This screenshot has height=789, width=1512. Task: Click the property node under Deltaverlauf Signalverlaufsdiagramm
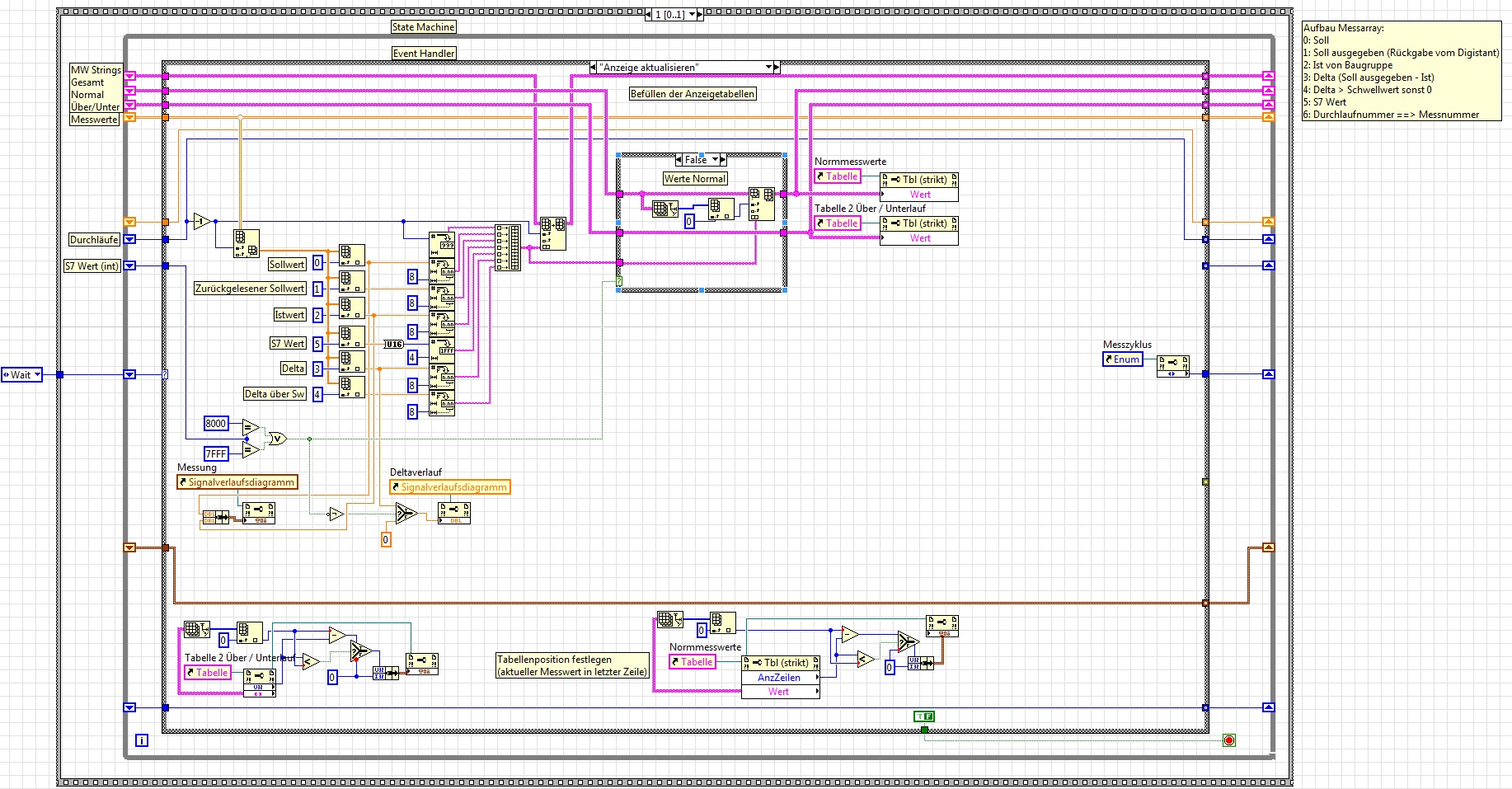(x=454, y=513)
